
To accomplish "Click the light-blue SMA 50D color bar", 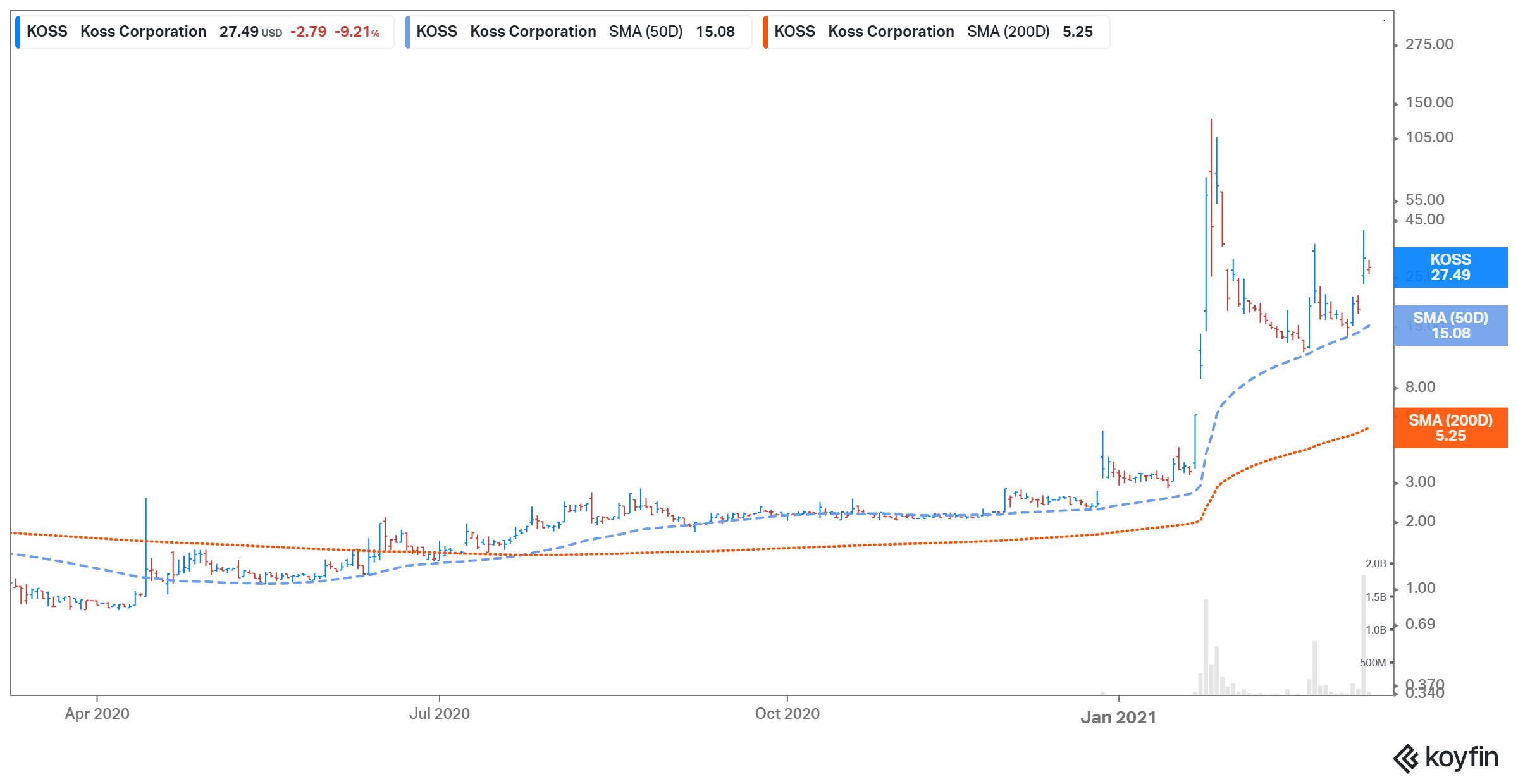I will click(407, 32).
